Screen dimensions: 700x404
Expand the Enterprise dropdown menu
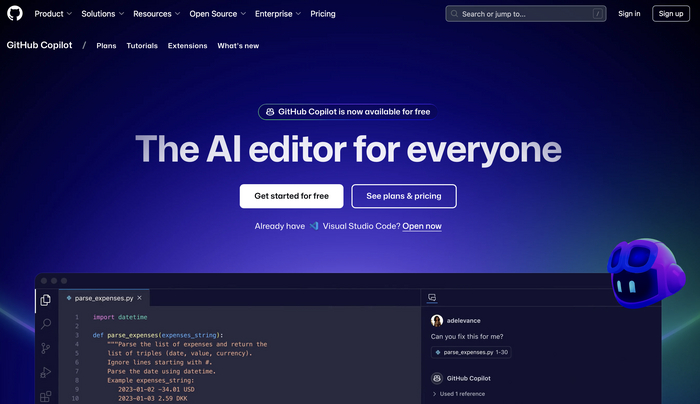(278, 14)
